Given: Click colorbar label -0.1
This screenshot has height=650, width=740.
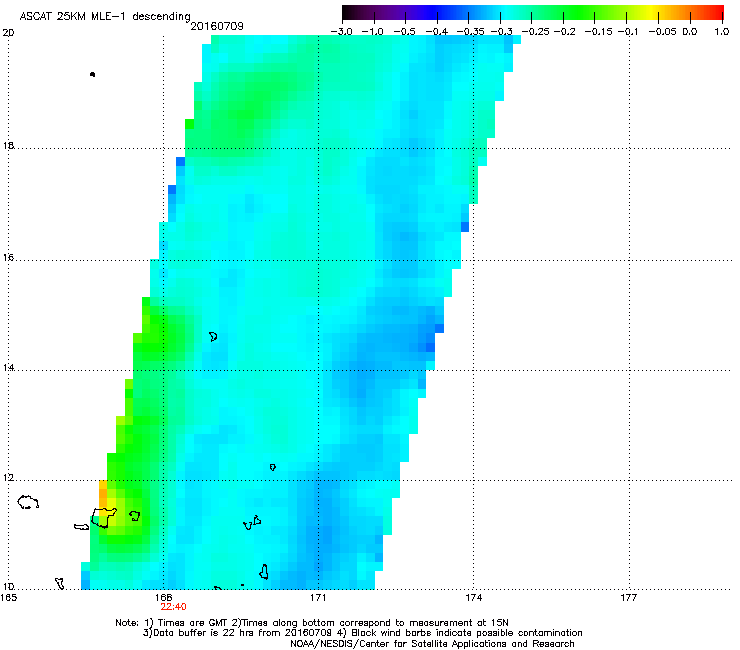Looking at the screenshot, I should [629, 32].
